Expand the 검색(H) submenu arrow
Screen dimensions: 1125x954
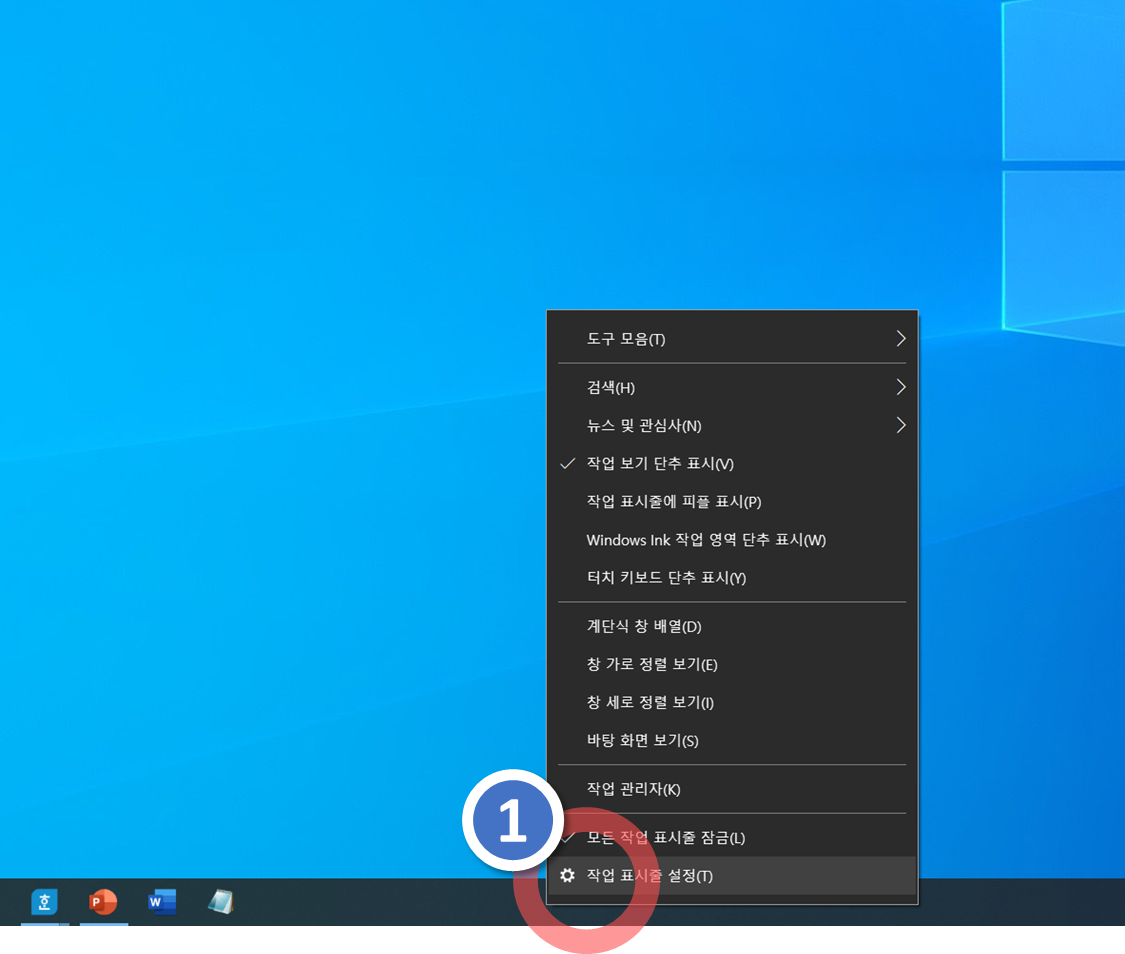[900, 387]
